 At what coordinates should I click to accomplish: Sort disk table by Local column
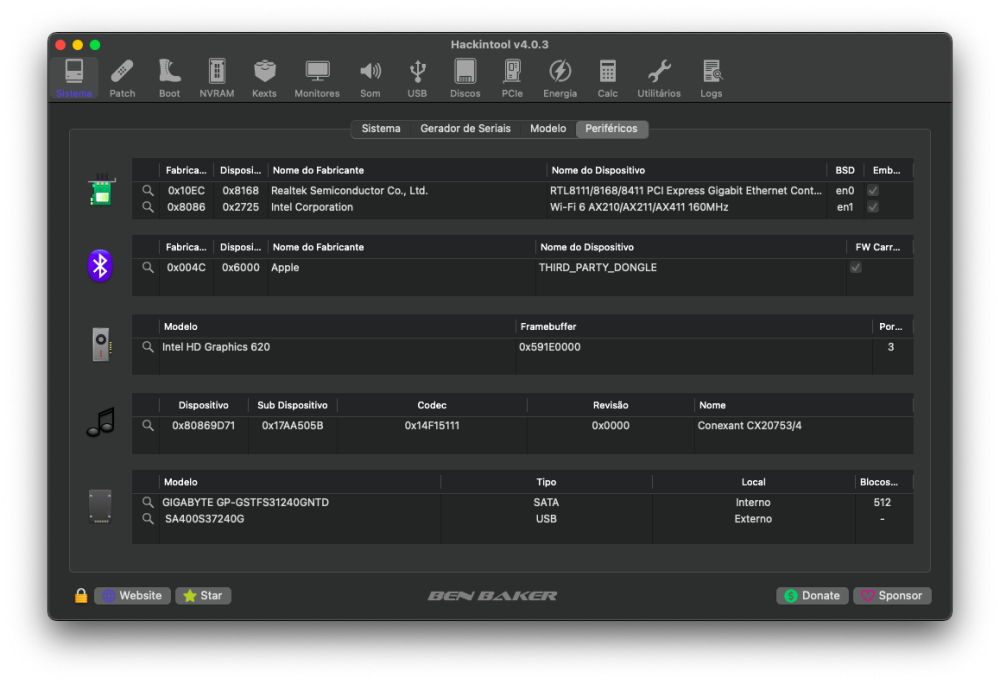tap(753, 482)
